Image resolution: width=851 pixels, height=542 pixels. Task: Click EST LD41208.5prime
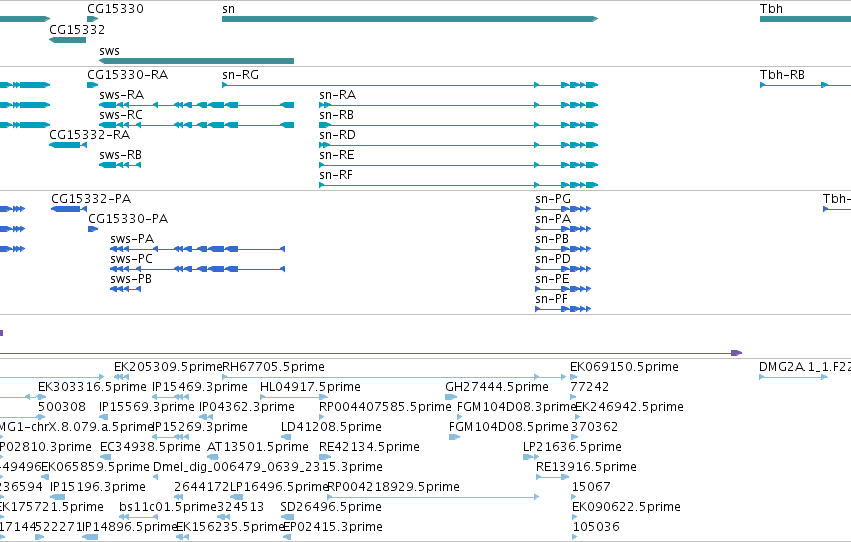coord(286,437)
